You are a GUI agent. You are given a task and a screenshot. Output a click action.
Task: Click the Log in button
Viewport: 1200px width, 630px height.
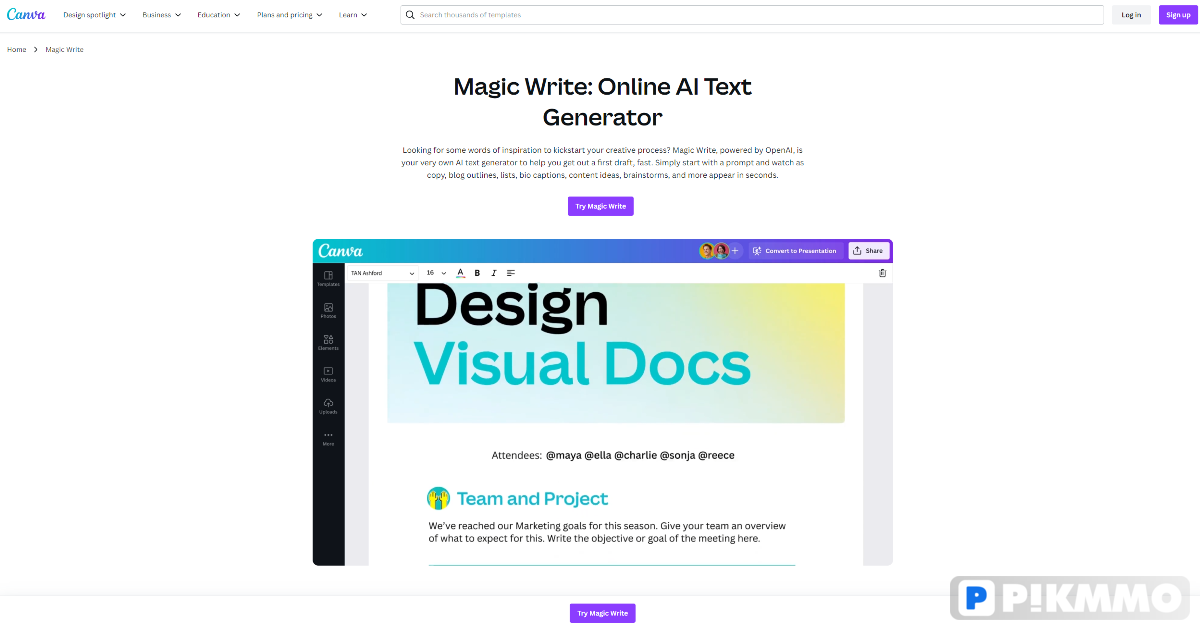click(1131, 15)
